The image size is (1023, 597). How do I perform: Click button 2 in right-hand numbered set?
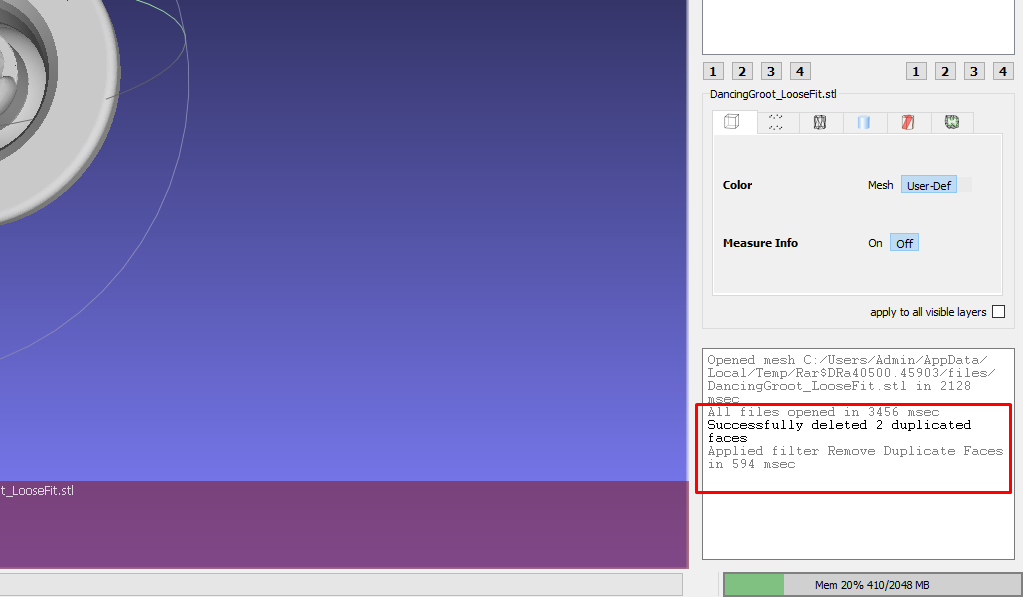point(945,71)
